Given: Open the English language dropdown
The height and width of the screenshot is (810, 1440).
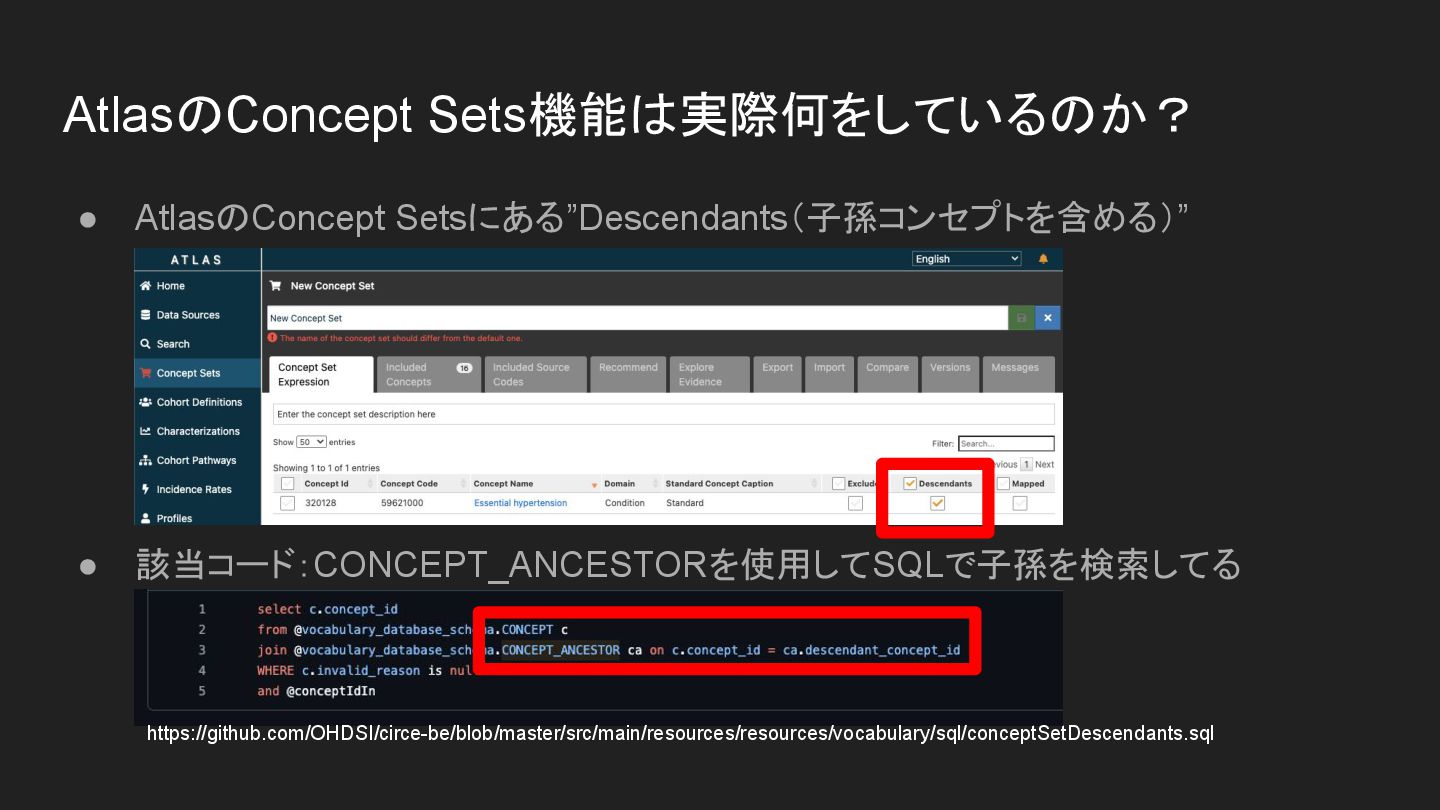Looking at the screenshot, I should (967, 259).
